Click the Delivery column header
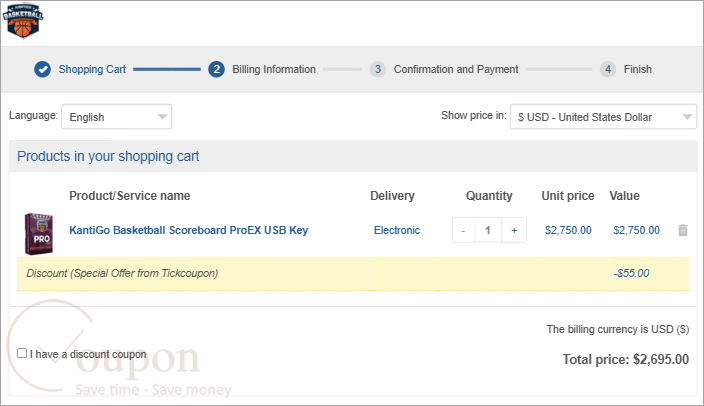 392,196
